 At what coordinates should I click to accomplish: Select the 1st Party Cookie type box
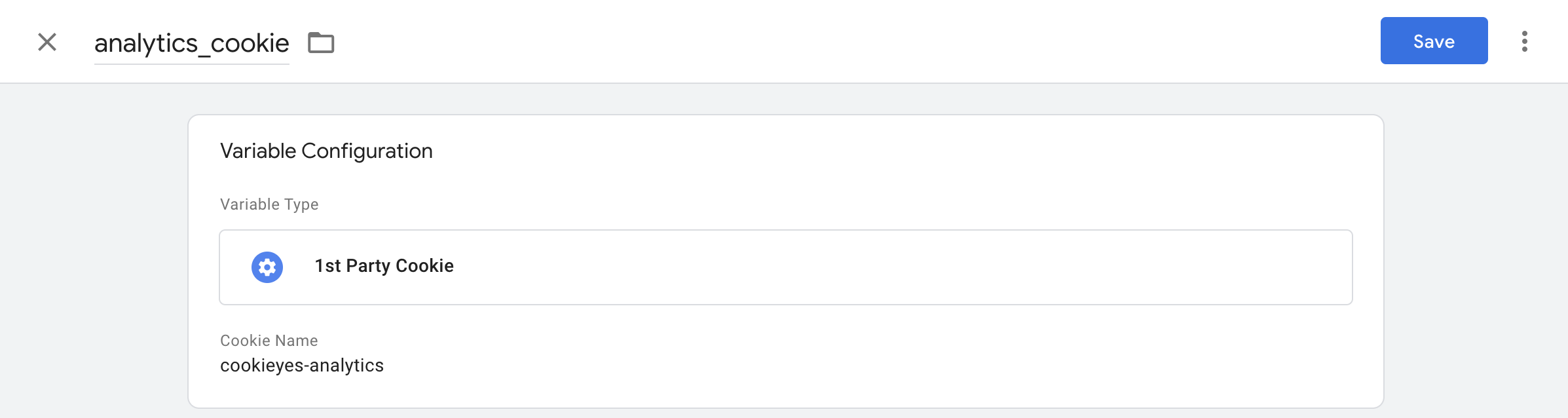(x=785, y=267)
